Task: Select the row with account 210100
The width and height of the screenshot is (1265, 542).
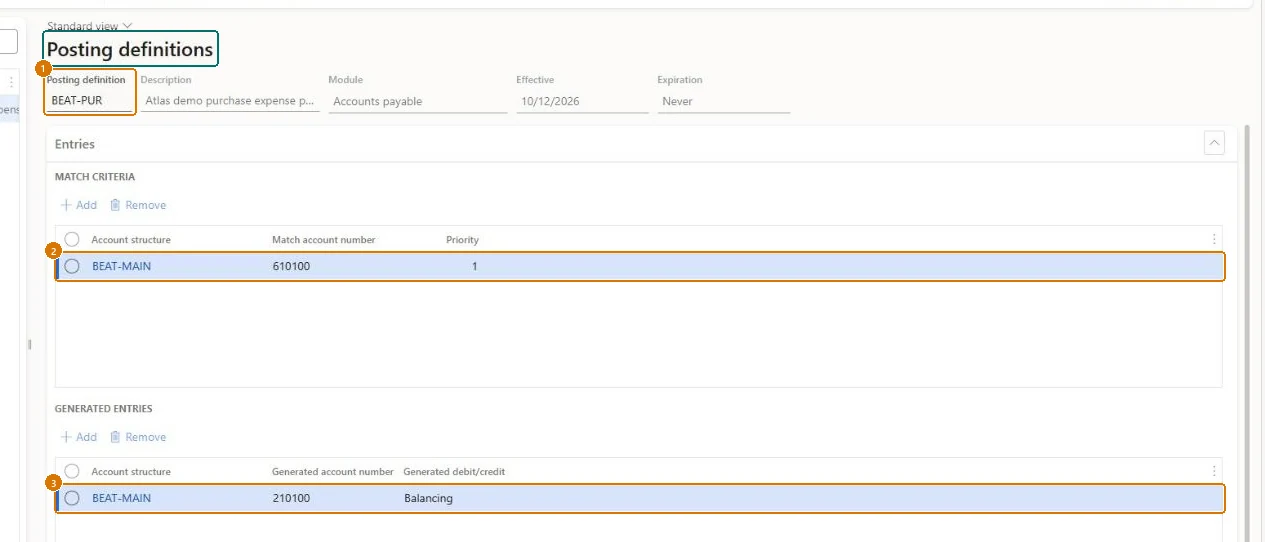Action: point(72,498)
